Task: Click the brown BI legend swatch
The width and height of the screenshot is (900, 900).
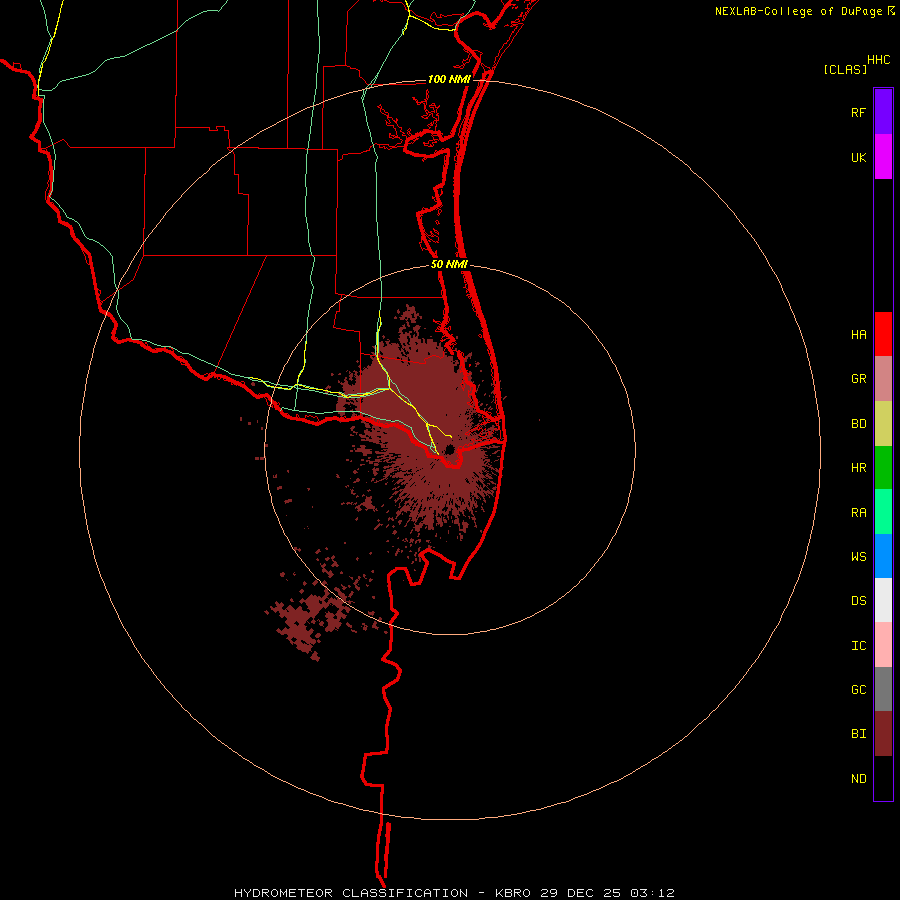Action: point(883,734)
